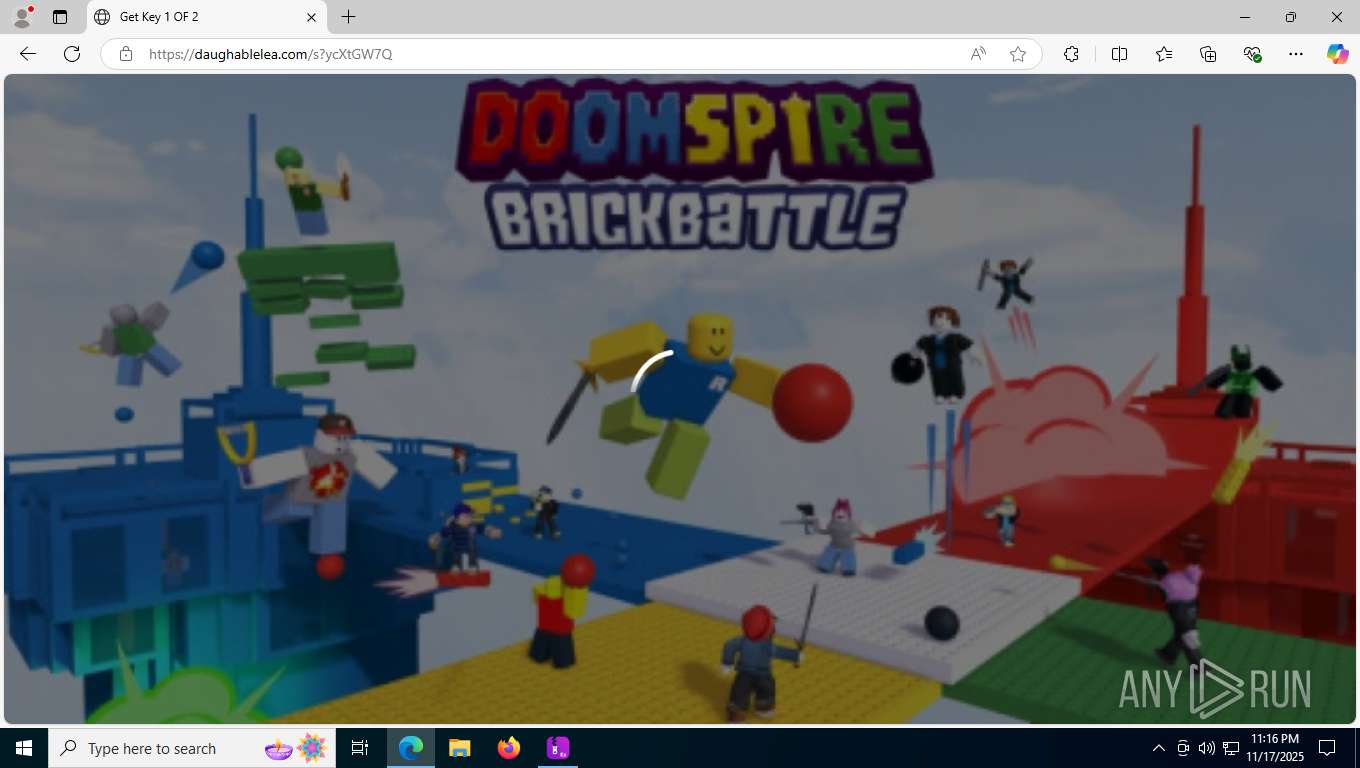The height and width of the screenshot is (768, 1360).
Task: Open the tab actions menu
Action: tap(60, 17)
